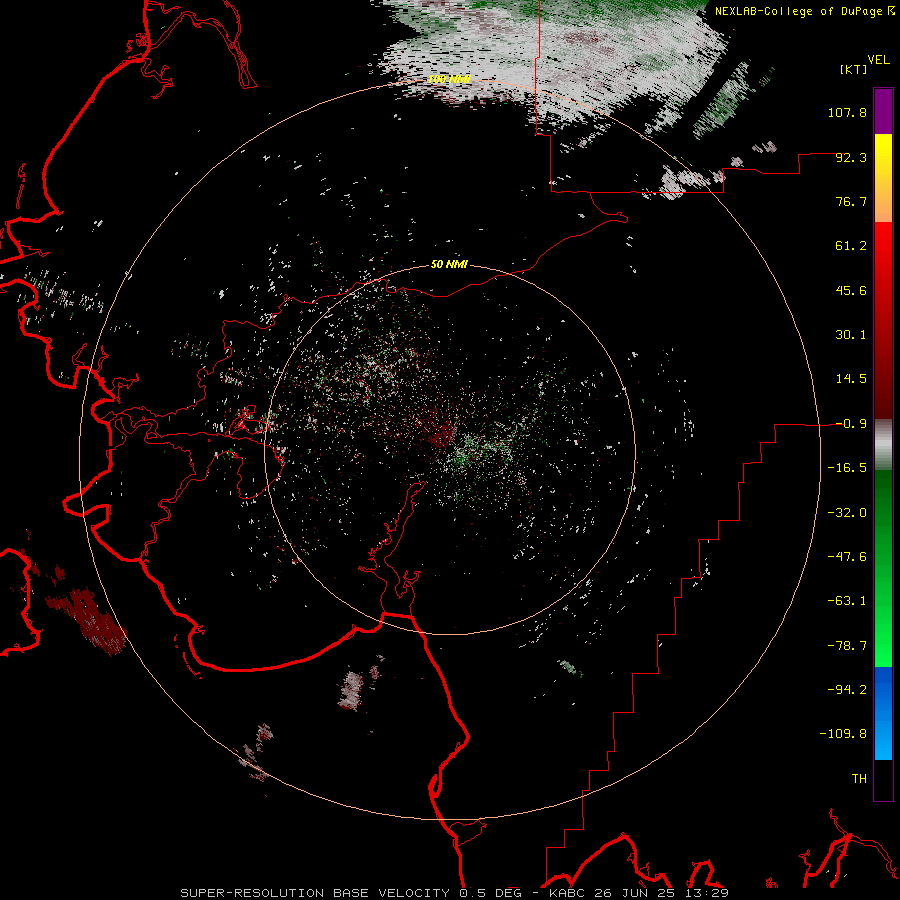The image size is (900, 900).
Task: Select the 14.5 velocity scale value
Action: coord(851,379)
